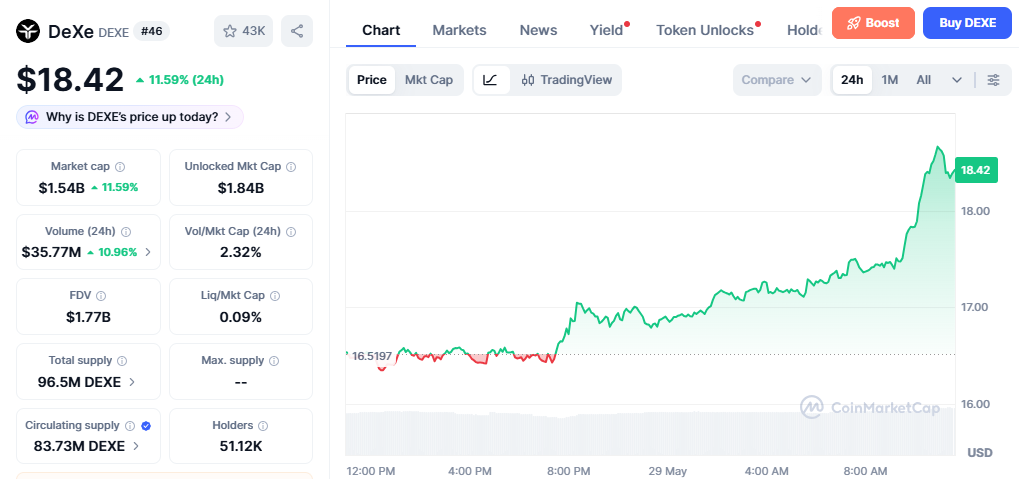This screenshot has width=1019, height=479.
Task: Expand Circulating supply 83.73M DEXE chevron
Action: point(136,446)
